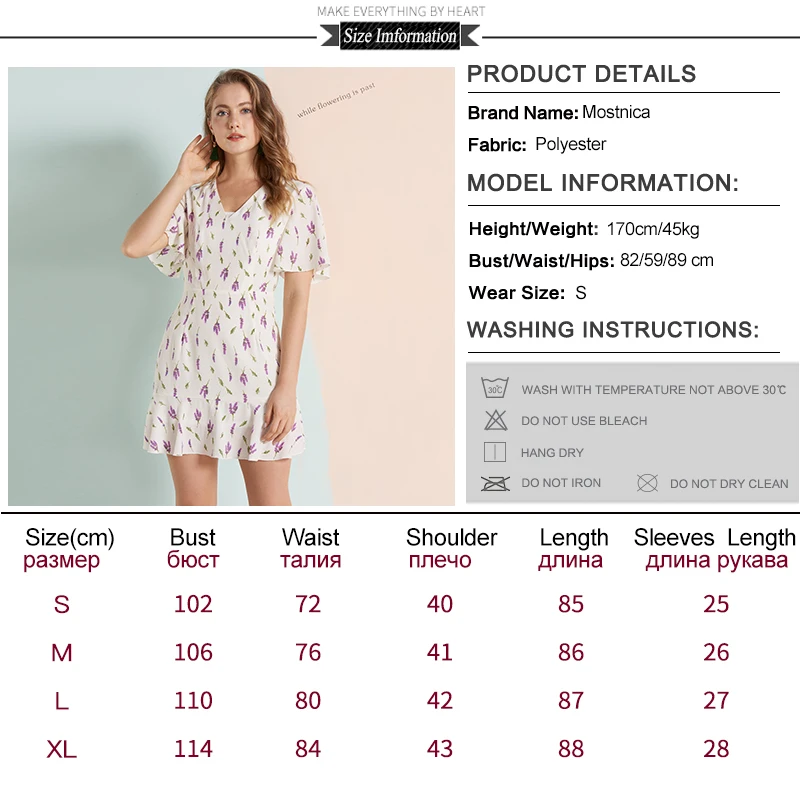800x800 pixels.
Task: Click the WASHING INSTRUCTIONS heading
Action: click(613, 330)
